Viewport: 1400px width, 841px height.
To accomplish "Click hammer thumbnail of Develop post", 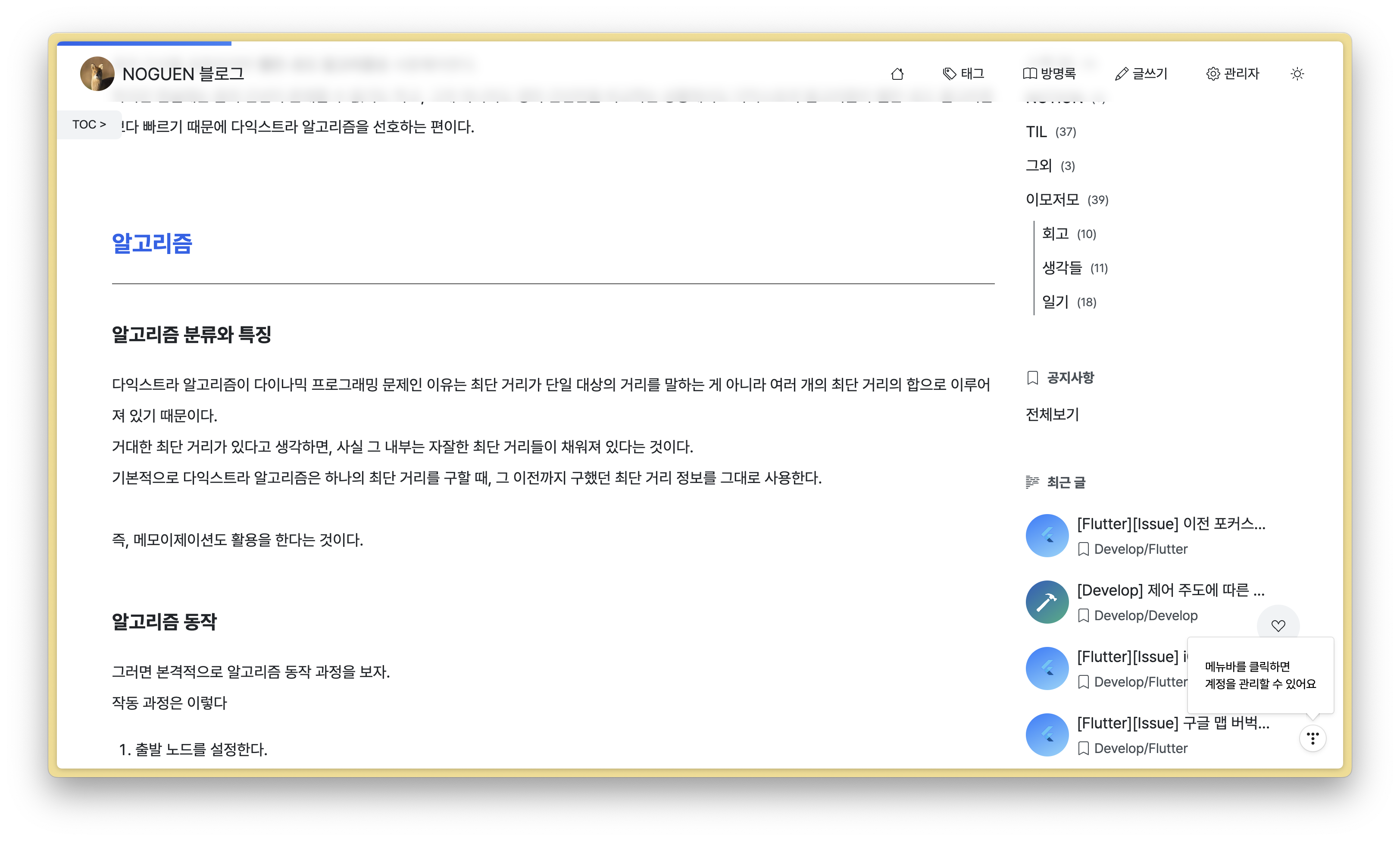I will (1047, 602).
